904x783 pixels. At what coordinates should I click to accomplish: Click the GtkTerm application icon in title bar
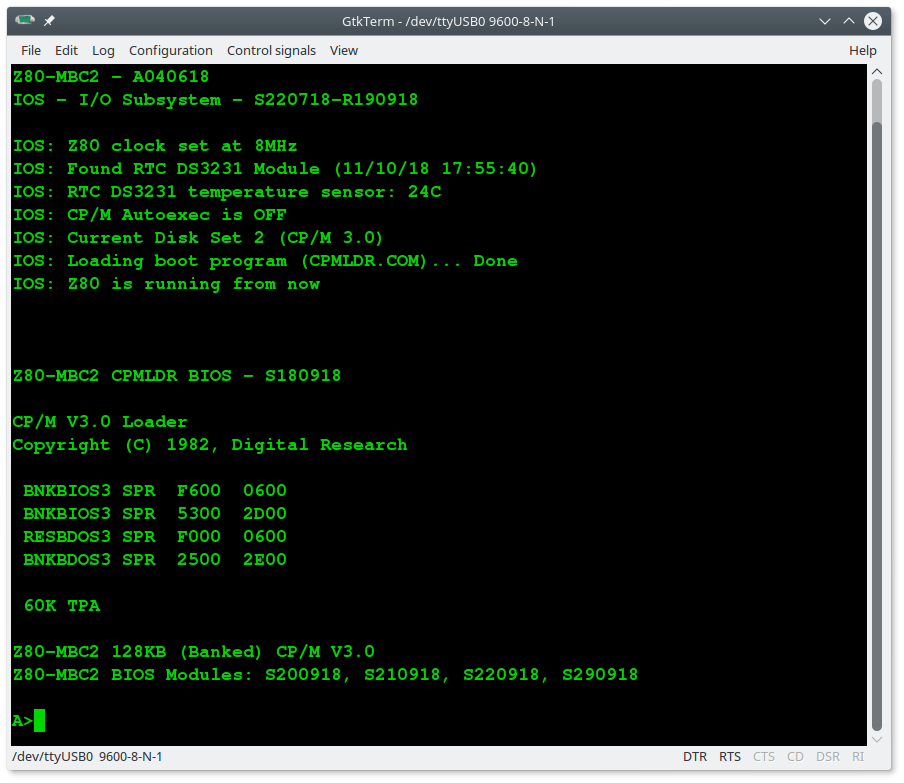pyautogui.click(x=25, y=21)
